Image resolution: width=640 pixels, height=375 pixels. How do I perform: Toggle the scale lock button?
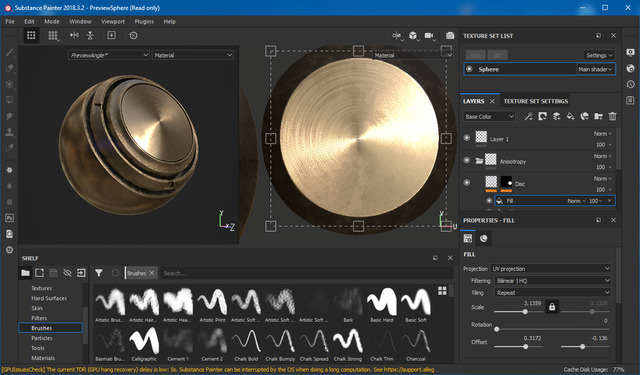coord(552,307)
